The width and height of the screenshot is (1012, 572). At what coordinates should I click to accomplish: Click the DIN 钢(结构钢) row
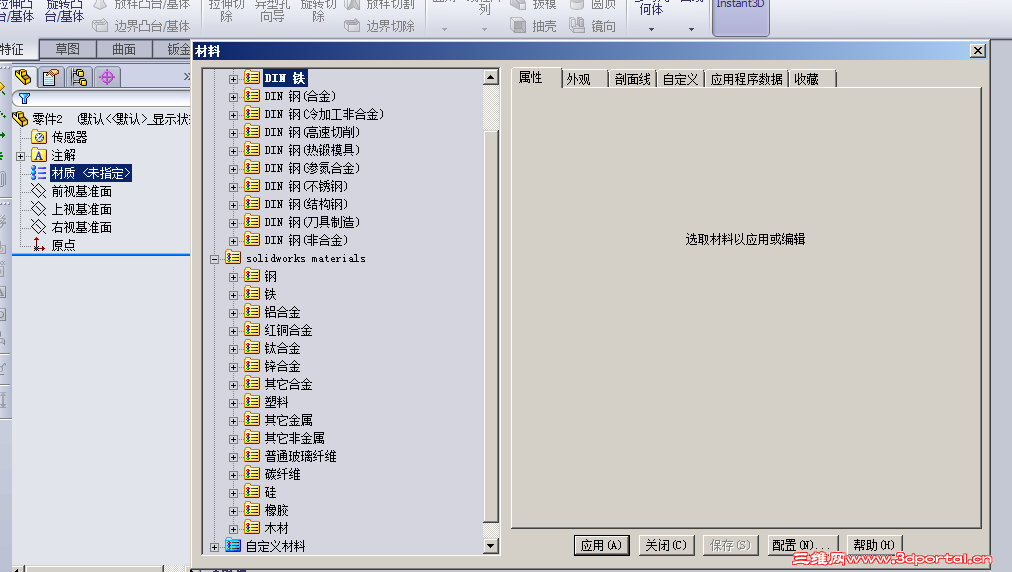[306, 205]
